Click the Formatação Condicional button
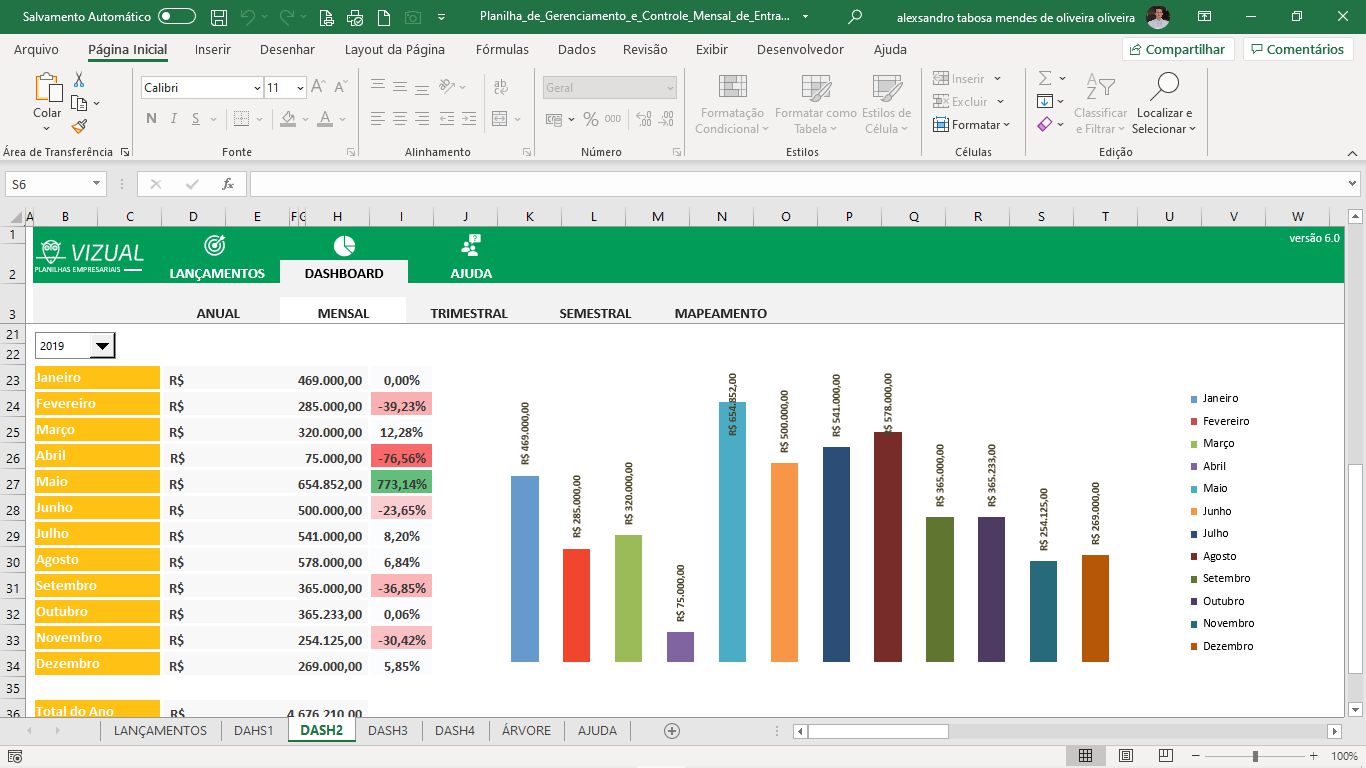The width and height of the screenshot is (1366, 768). click(732, 104)
